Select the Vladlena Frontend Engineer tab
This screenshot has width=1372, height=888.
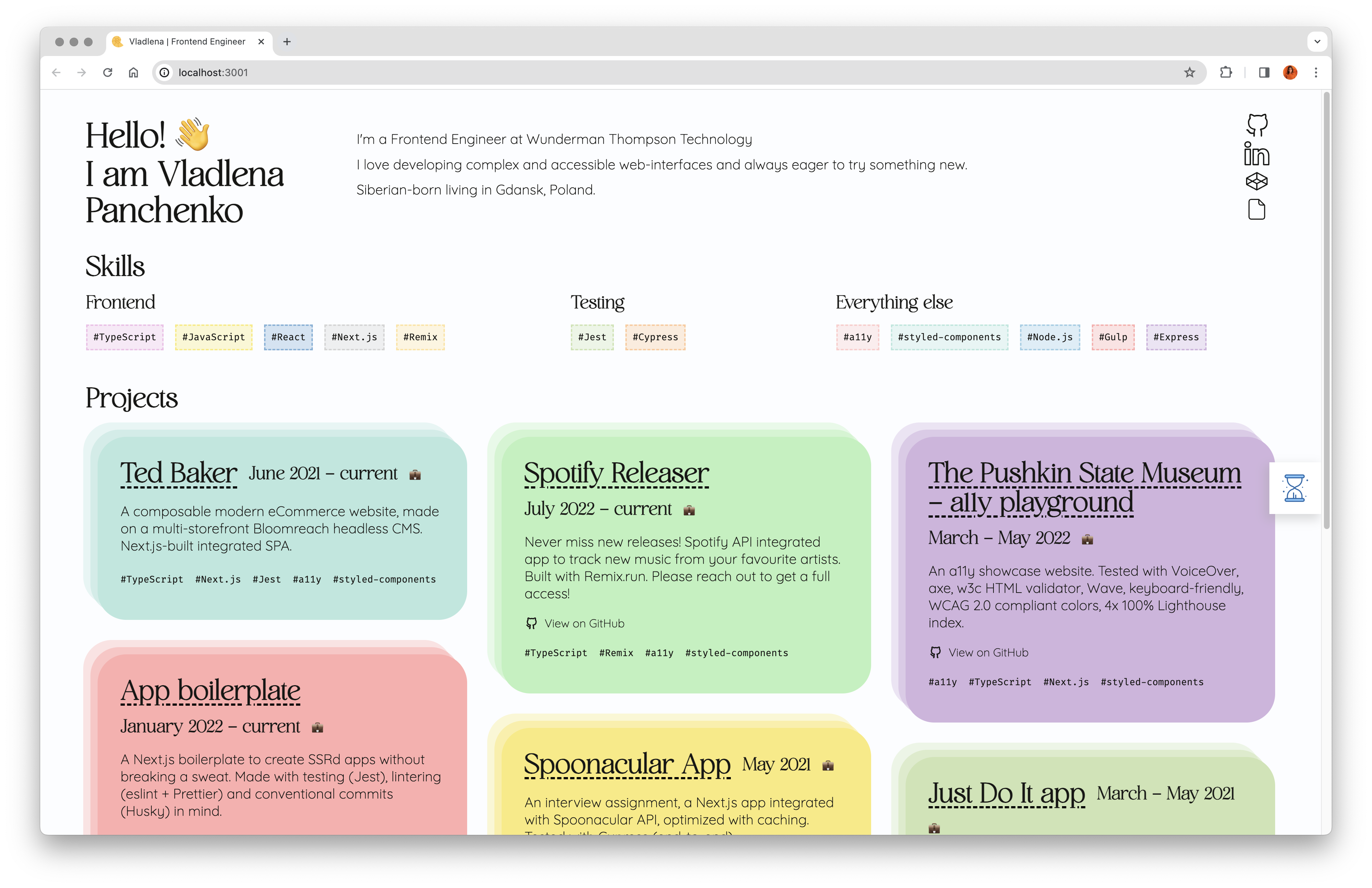[x=187, y=42]
